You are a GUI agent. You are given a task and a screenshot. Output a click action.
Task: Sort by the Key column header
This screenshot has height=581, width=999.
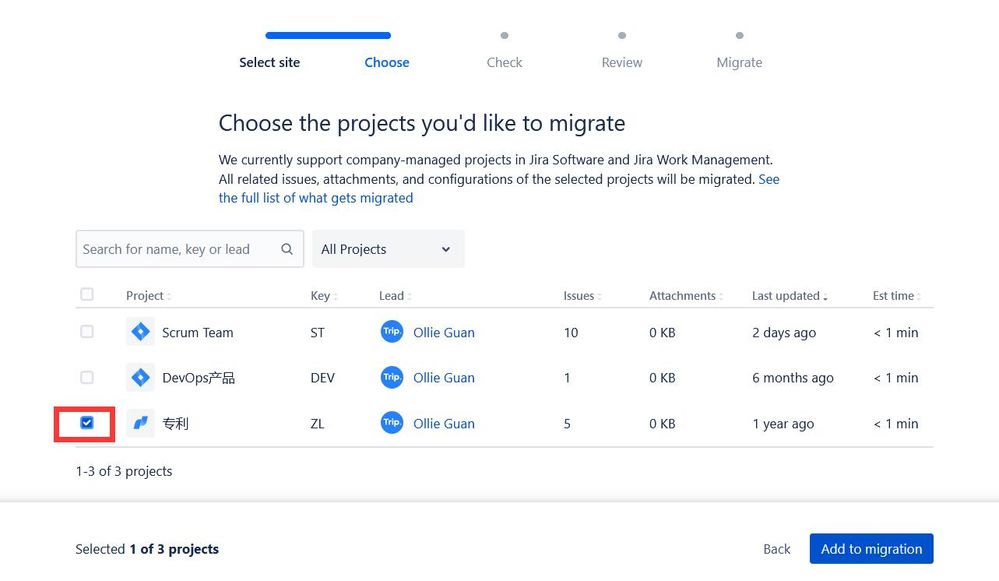(324, 296)
